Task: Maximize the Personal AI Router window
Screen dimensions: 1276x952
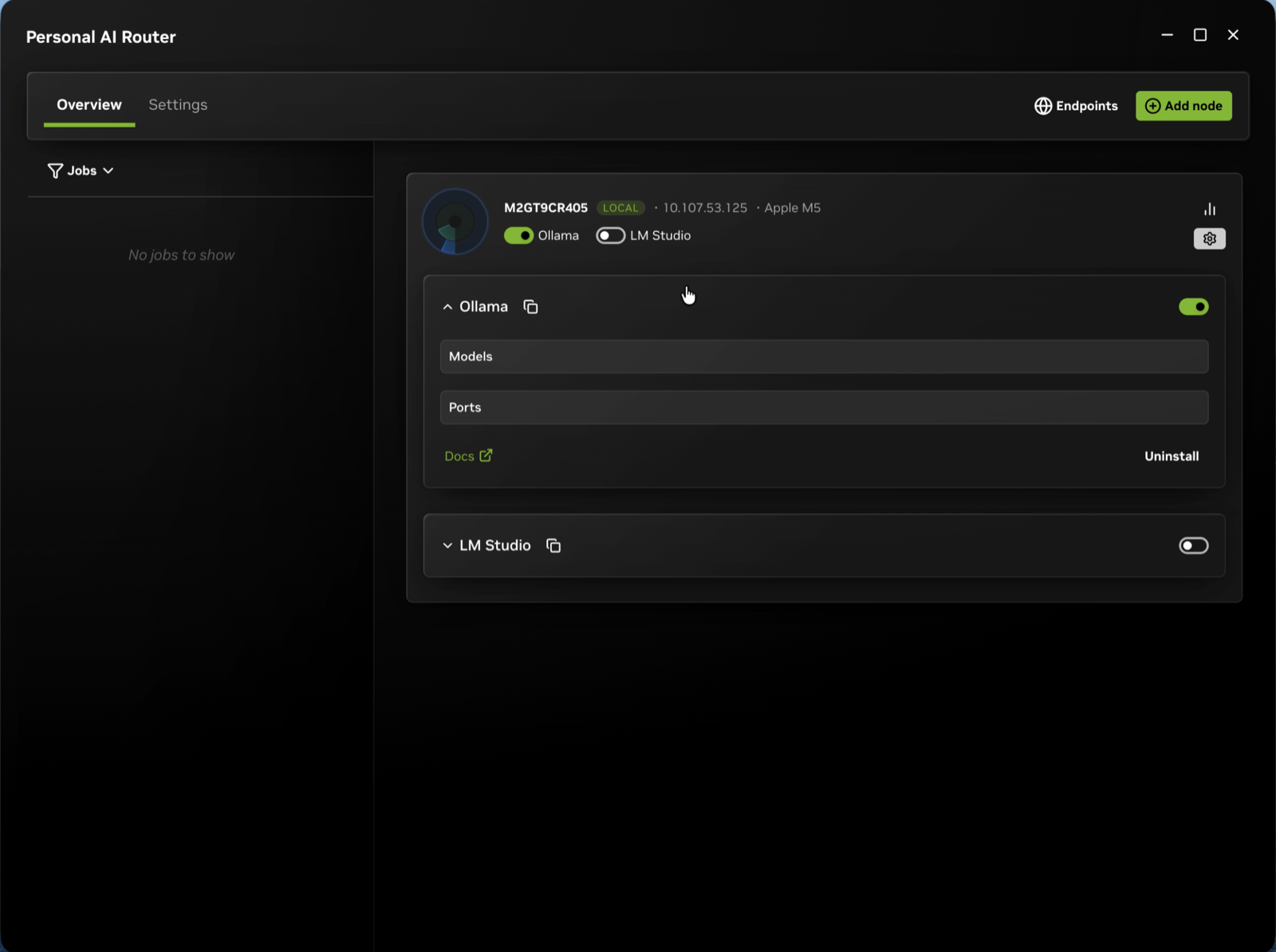Action: [x=1199, y=35]
